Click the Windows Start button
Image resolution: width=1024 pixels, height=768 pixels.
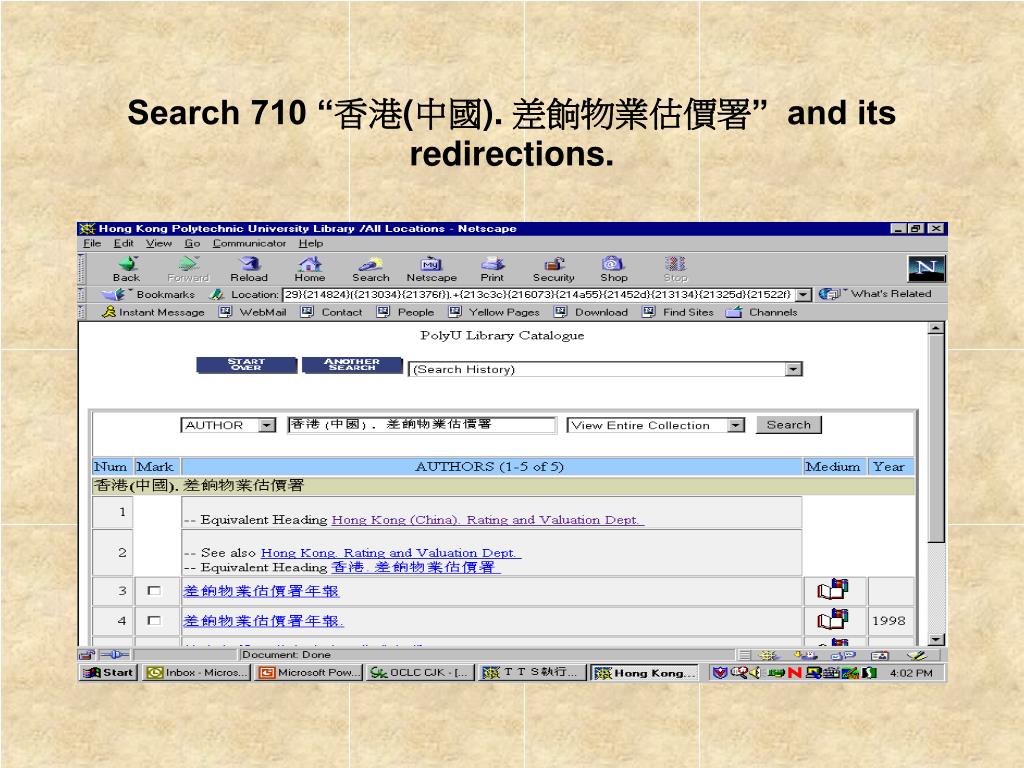click(x=108, y=673)
